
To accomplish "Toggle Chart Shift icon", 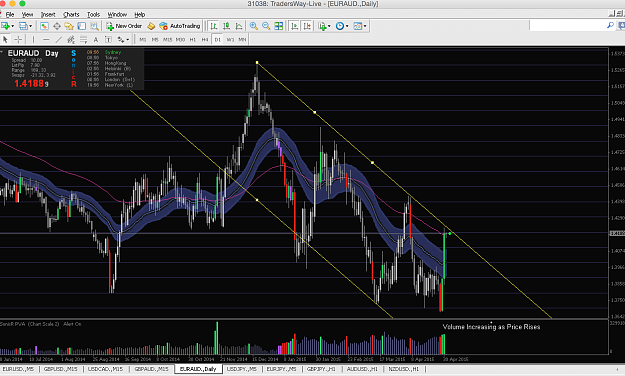I will pyautogui.click(x=307, y=26).
